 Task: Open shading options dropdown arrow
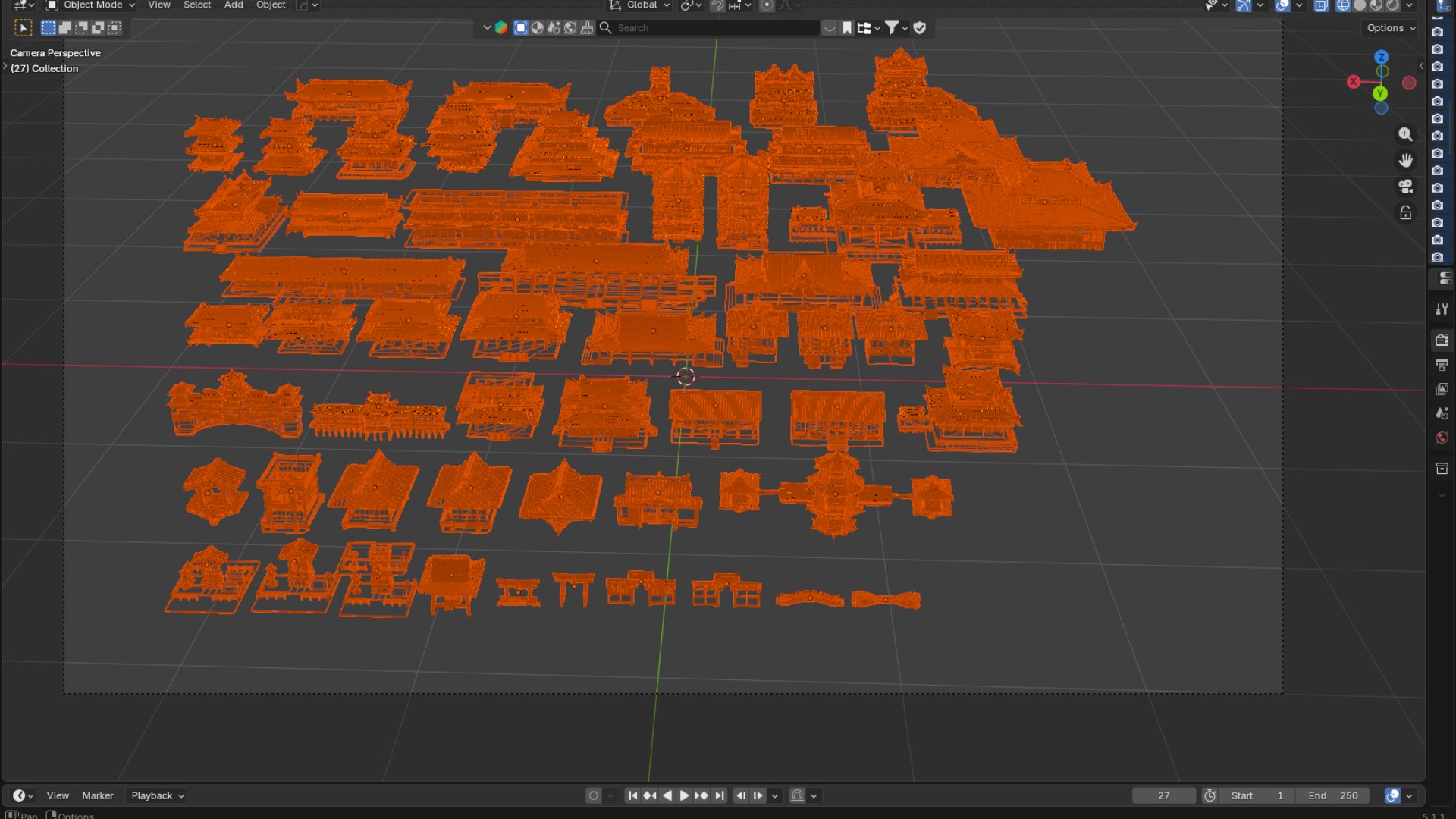pyautogui.click(x=1409, y=5)
